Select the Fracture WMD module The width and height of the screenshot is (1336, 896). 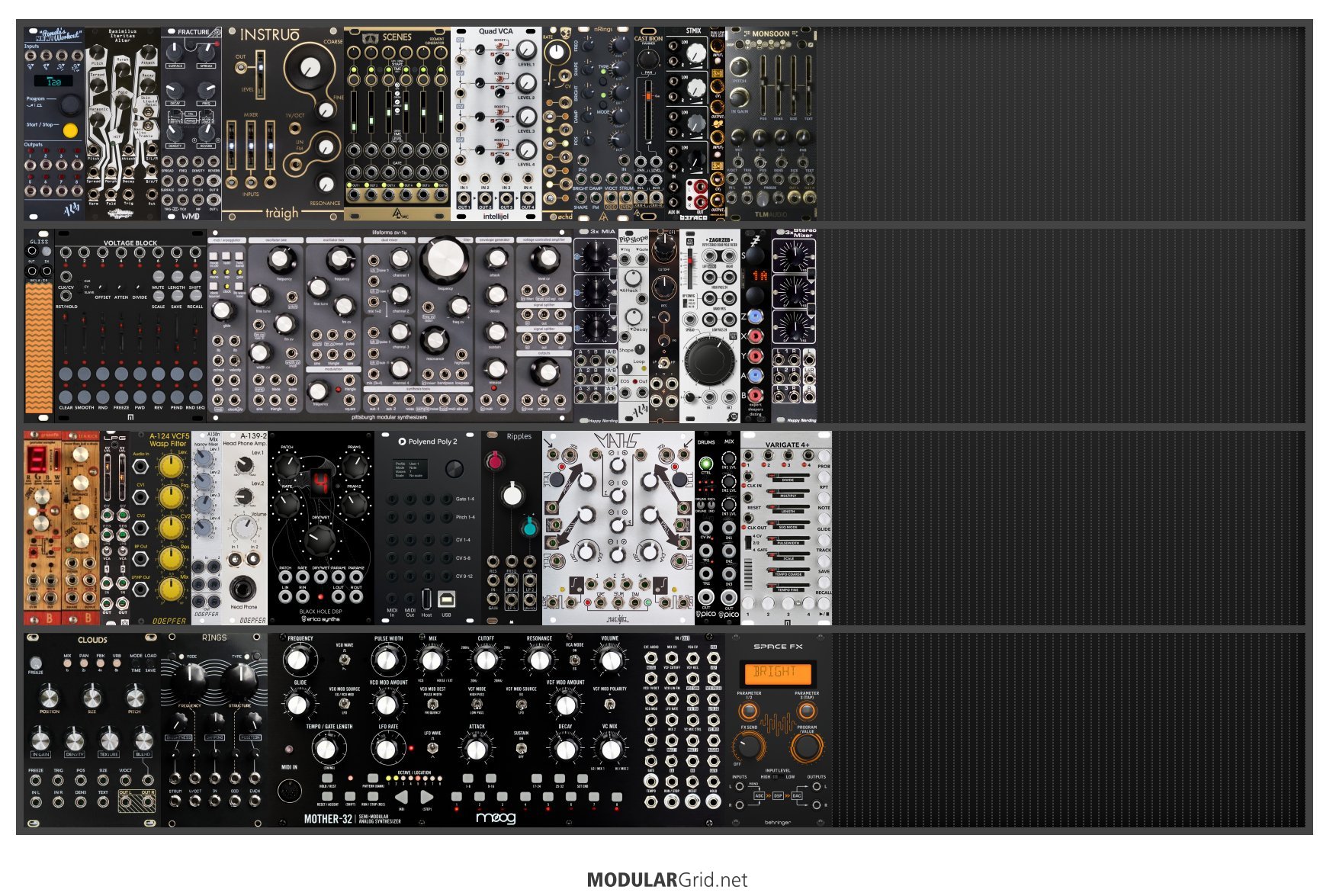click(x=191, y=124)
